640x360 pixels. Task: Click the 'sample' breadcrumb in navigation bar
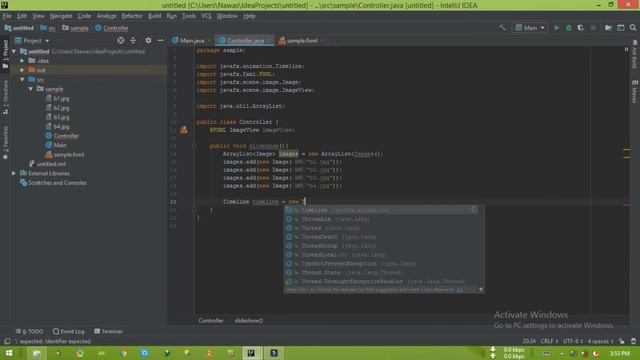pos(76,28)
